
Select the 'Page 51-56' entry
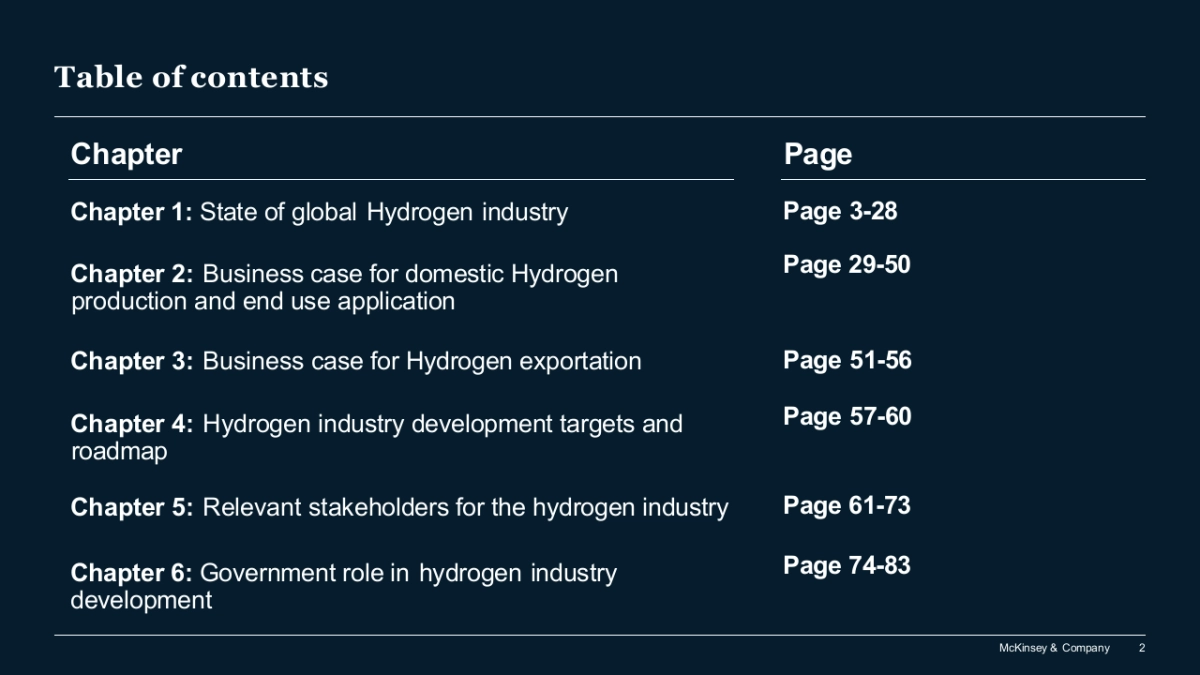tap(847, 360)
